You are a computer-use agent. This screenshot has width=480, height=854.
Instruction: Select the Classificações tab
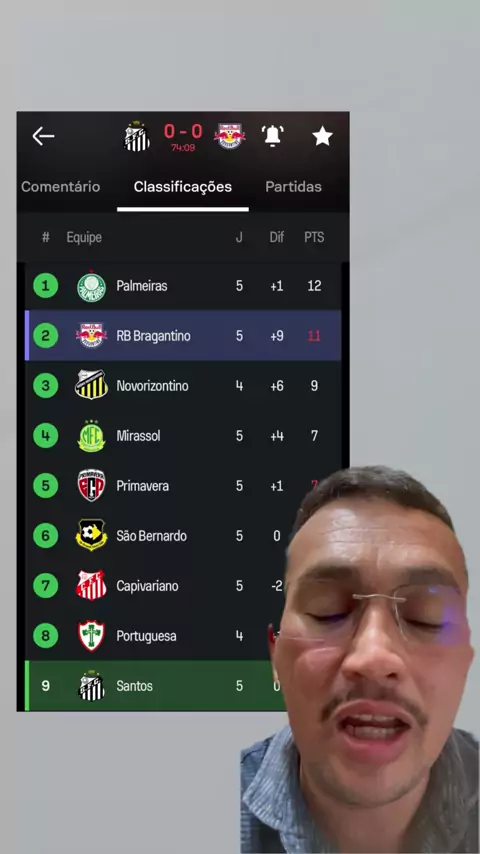[x=183, y=187]
